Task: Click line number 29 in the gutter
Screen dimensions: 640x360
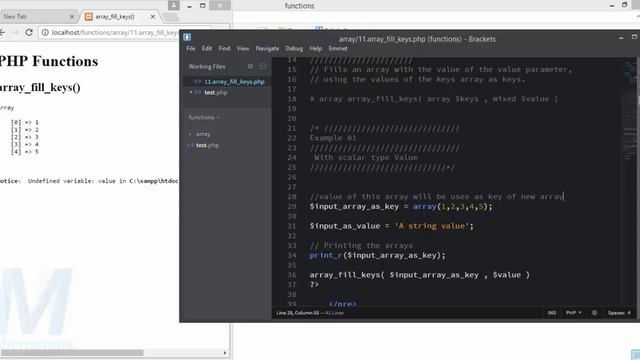Action: point(291,207)
